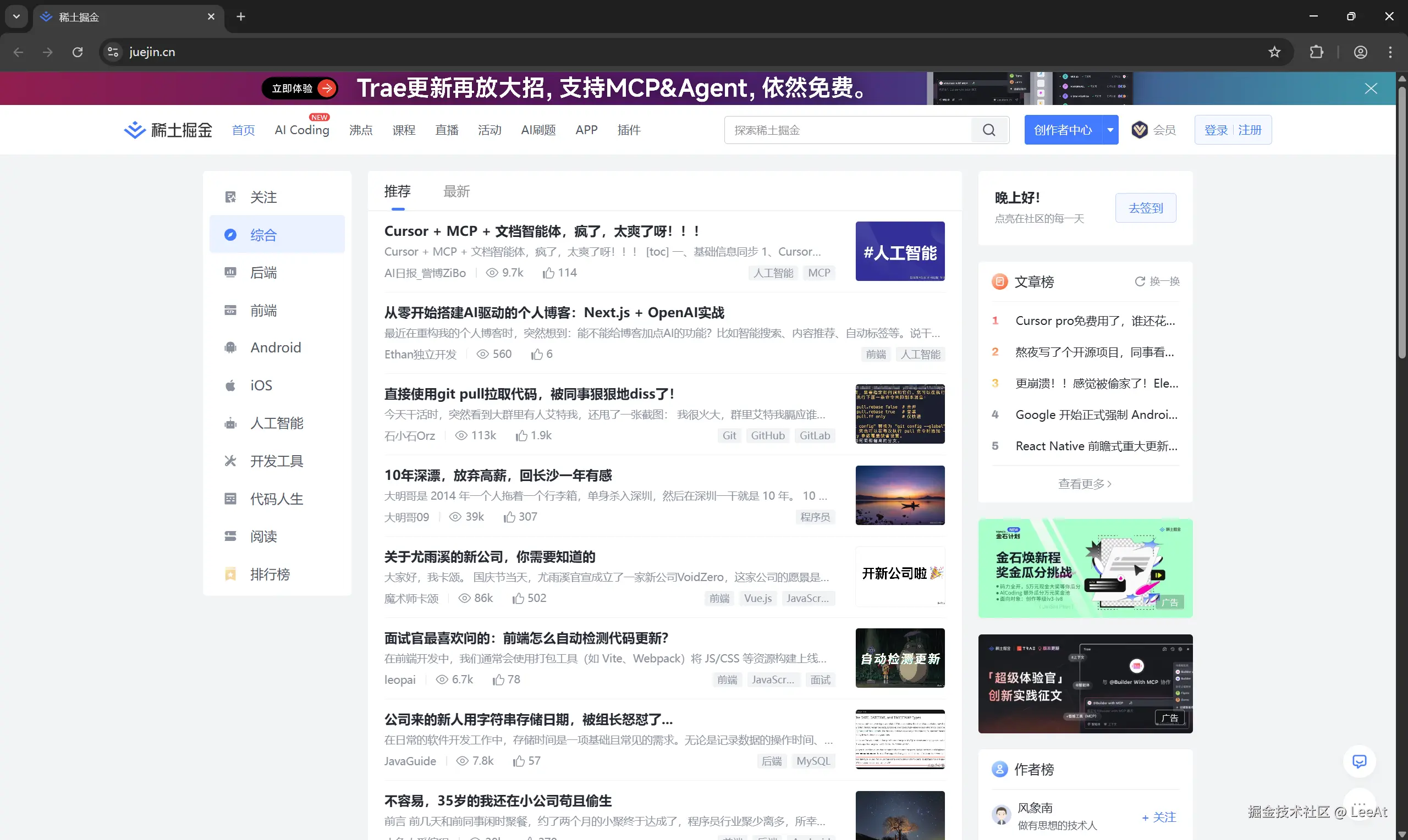Open #人工智能 article thumbnail
Screen dimensions: 1408x840
coord(900,251)
